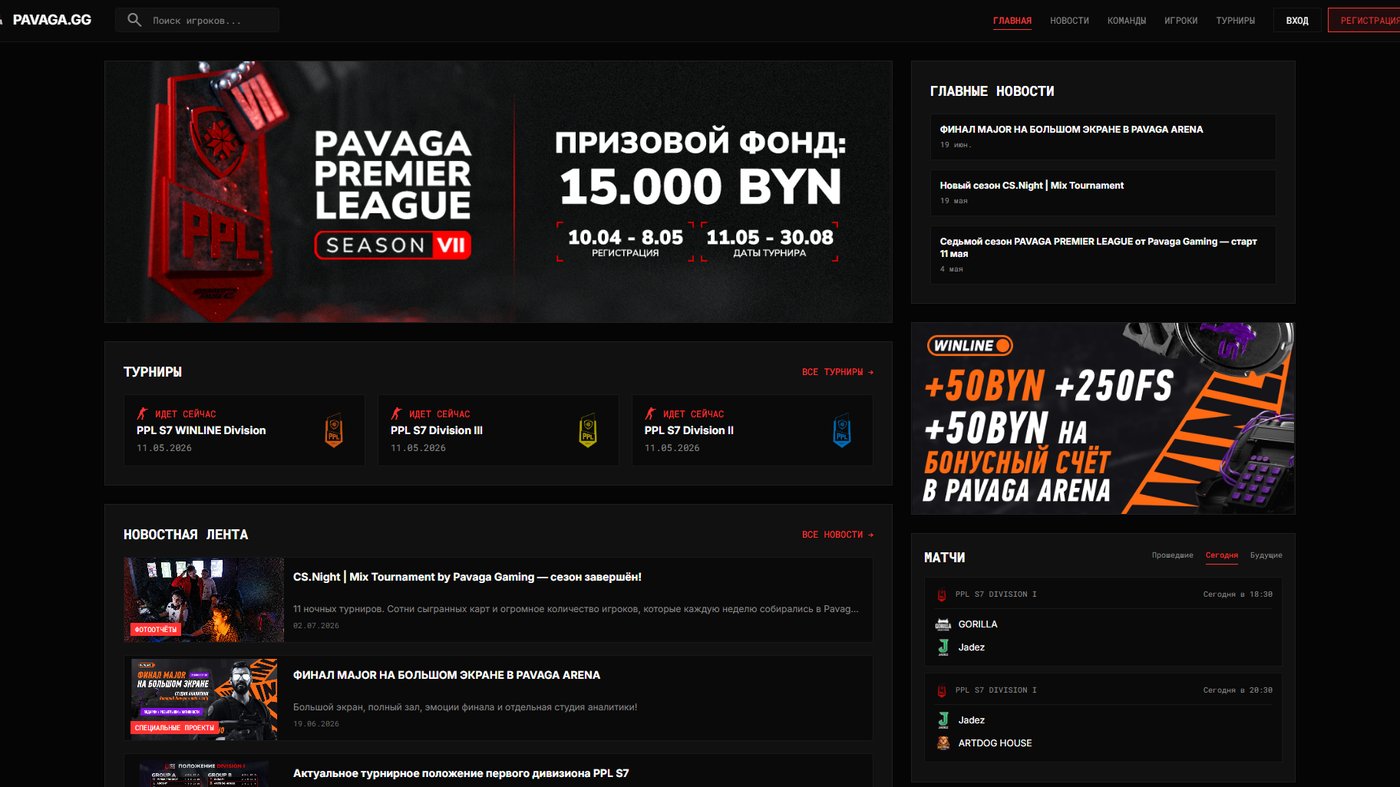Click CS icon on PPL S7 Division II card

point(650,414)
